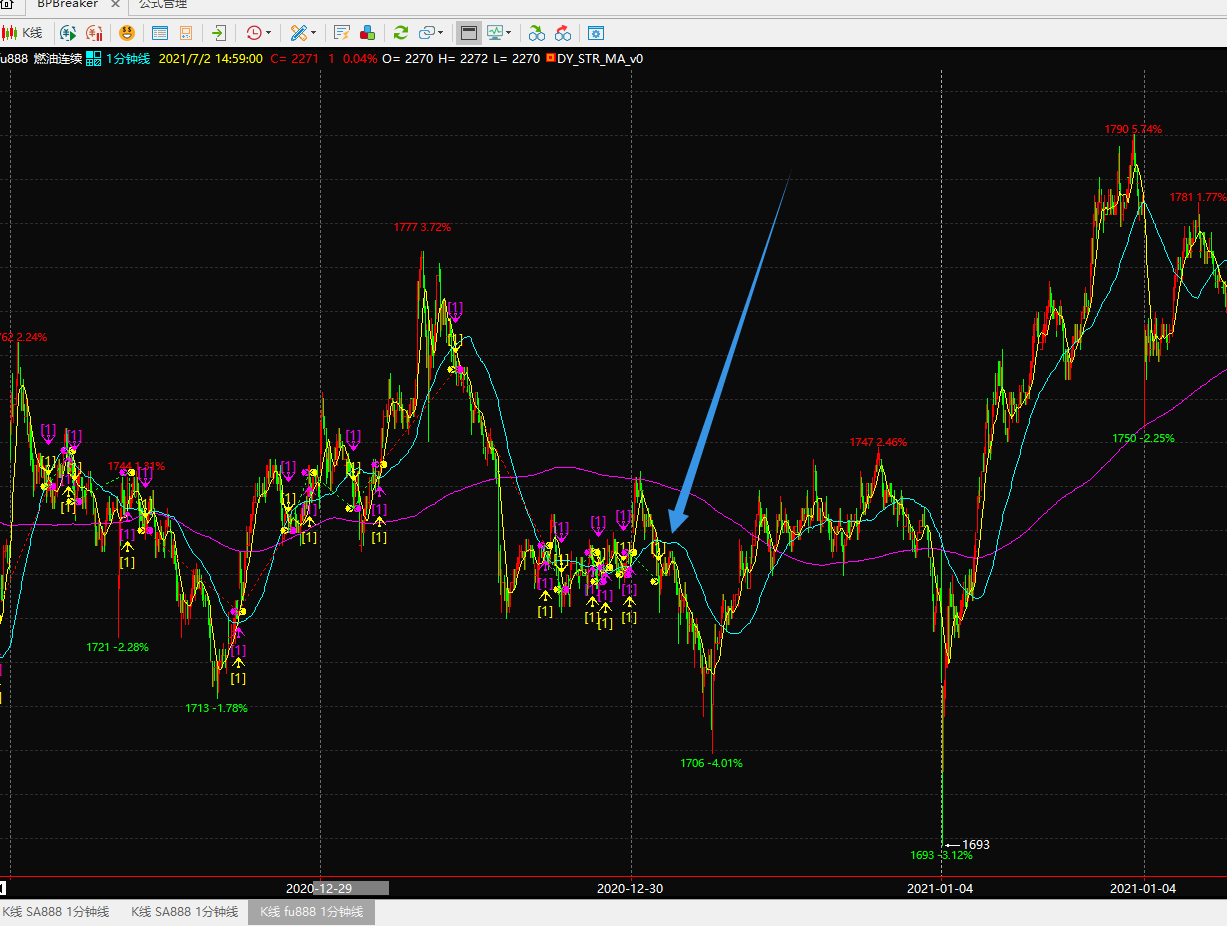Open the window settings gear icon
Image resolution: width=1227 pixels, height=926 pixels.
point(595,33)
